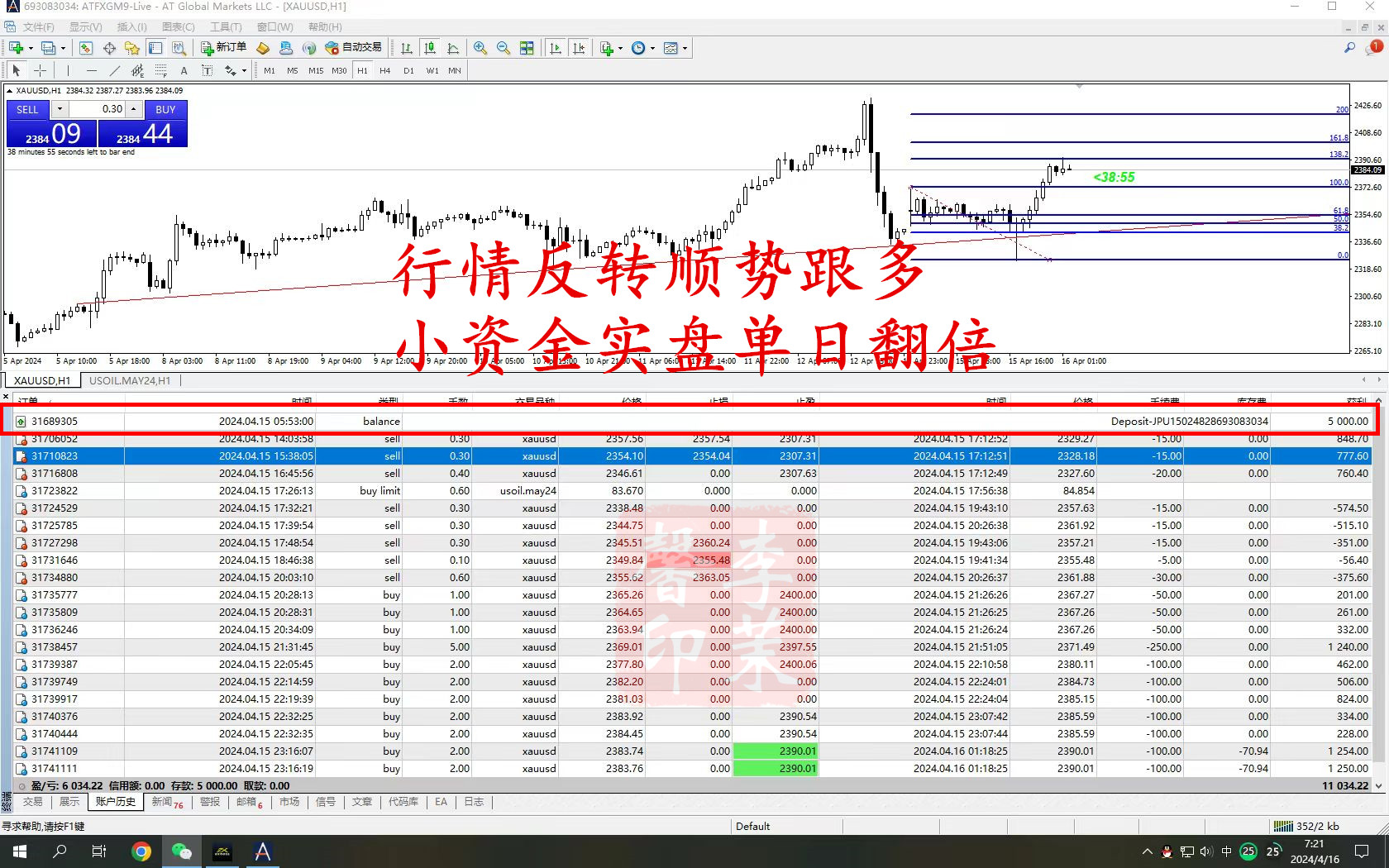Open the 邮箱 mailbox terminal tab
Image resolution: width=1389 pixels, height=868 pixels.
coord(249,802)
